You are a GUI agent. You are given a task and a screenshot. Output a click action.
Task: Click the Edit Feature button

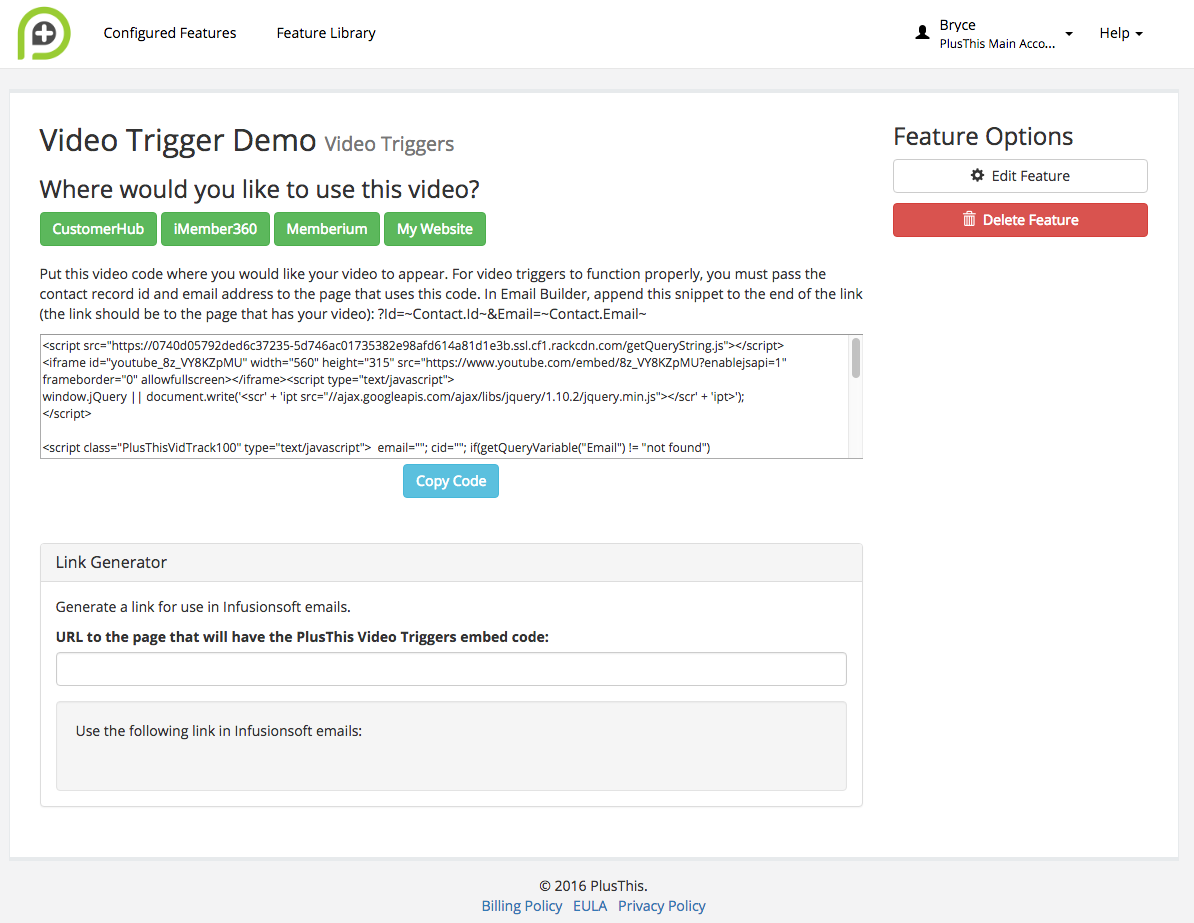1020,176
